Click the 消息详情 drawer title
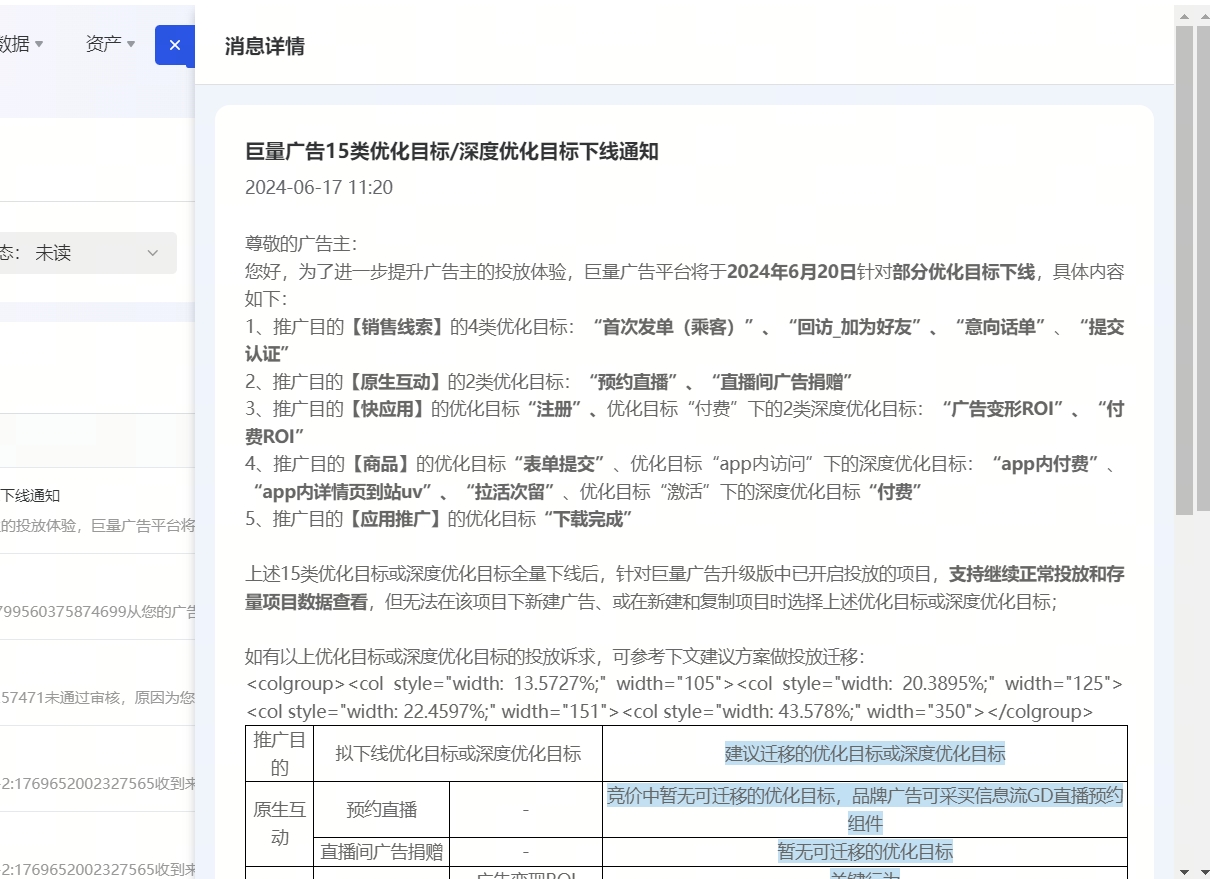This screenshot has height=879, width=1210. 265,46
